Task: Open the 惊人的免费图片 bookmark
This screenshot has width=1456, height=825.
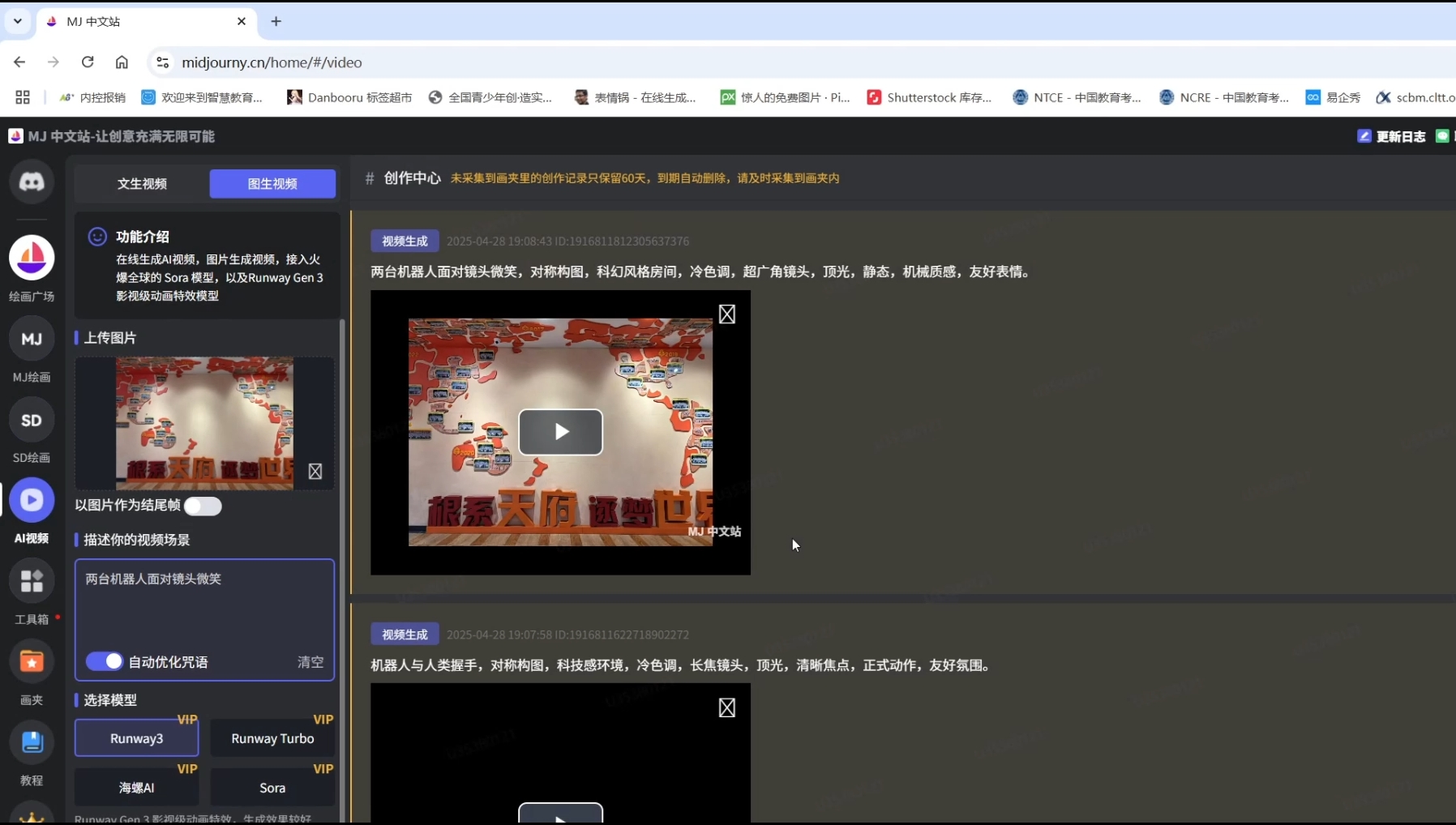Action: tap(786, 97)
